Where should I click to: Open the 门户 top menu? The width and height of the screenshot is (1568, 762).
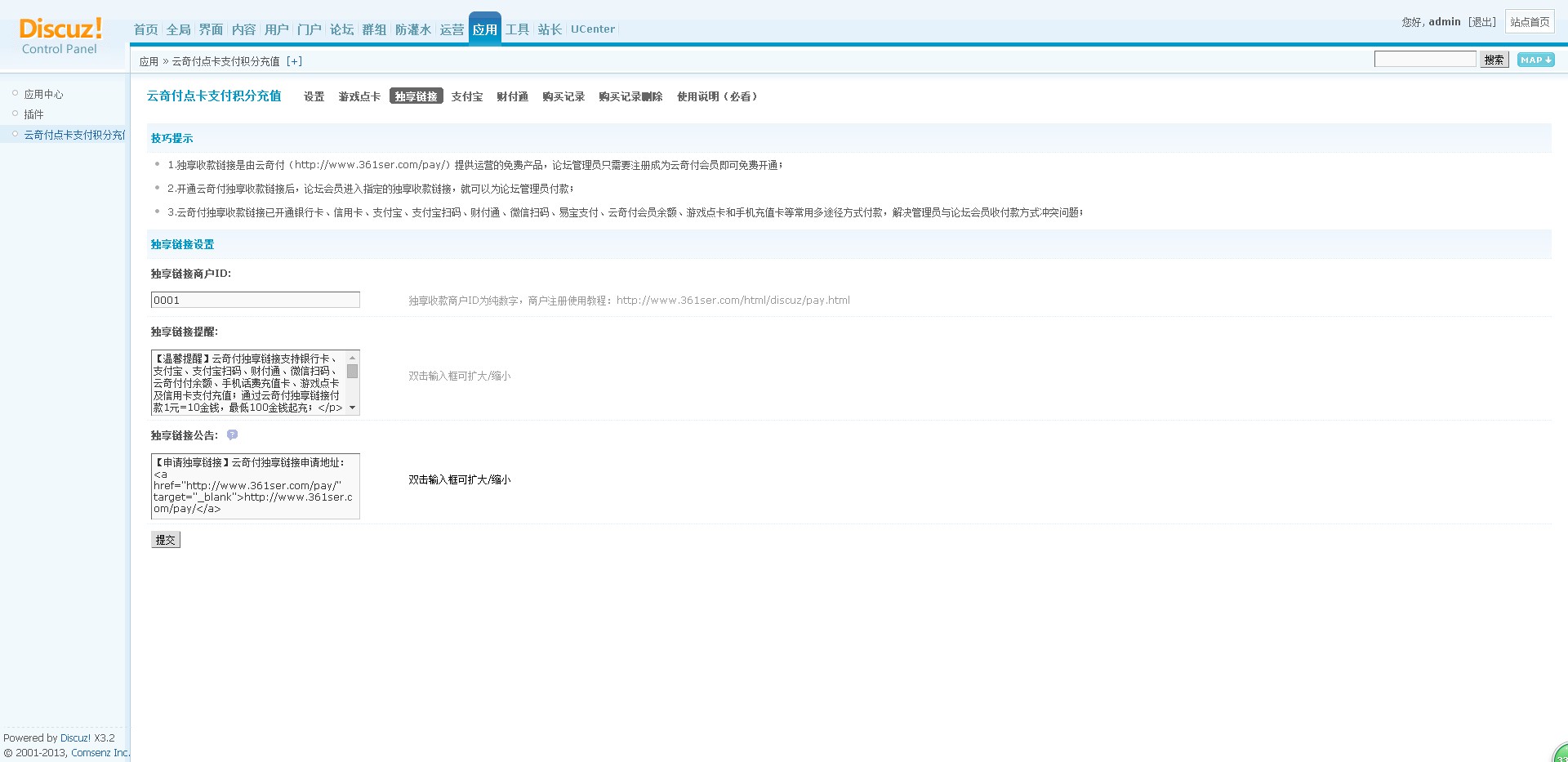coord(309,29)
